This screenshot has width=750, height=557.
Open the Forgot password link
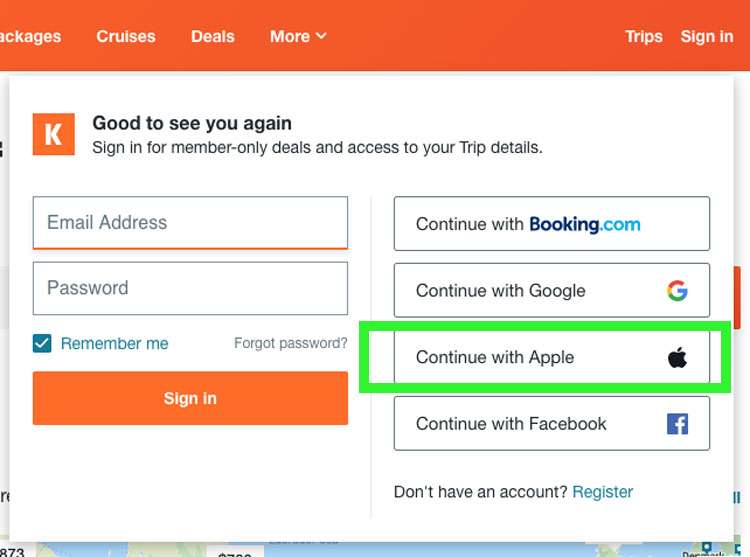(x=290, y=343)
